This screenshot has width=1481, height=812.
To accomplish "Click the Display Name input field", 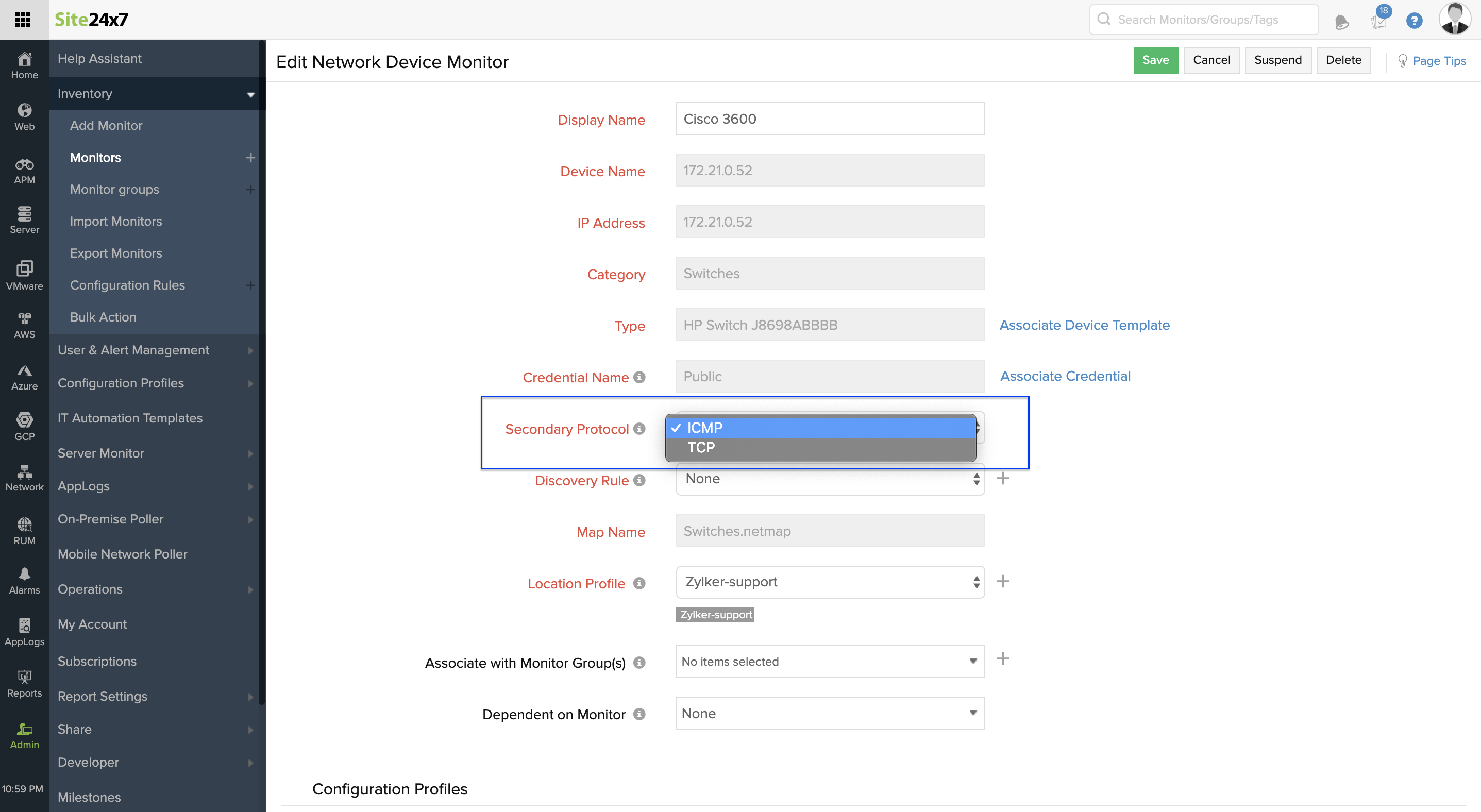I will point(830,119).
